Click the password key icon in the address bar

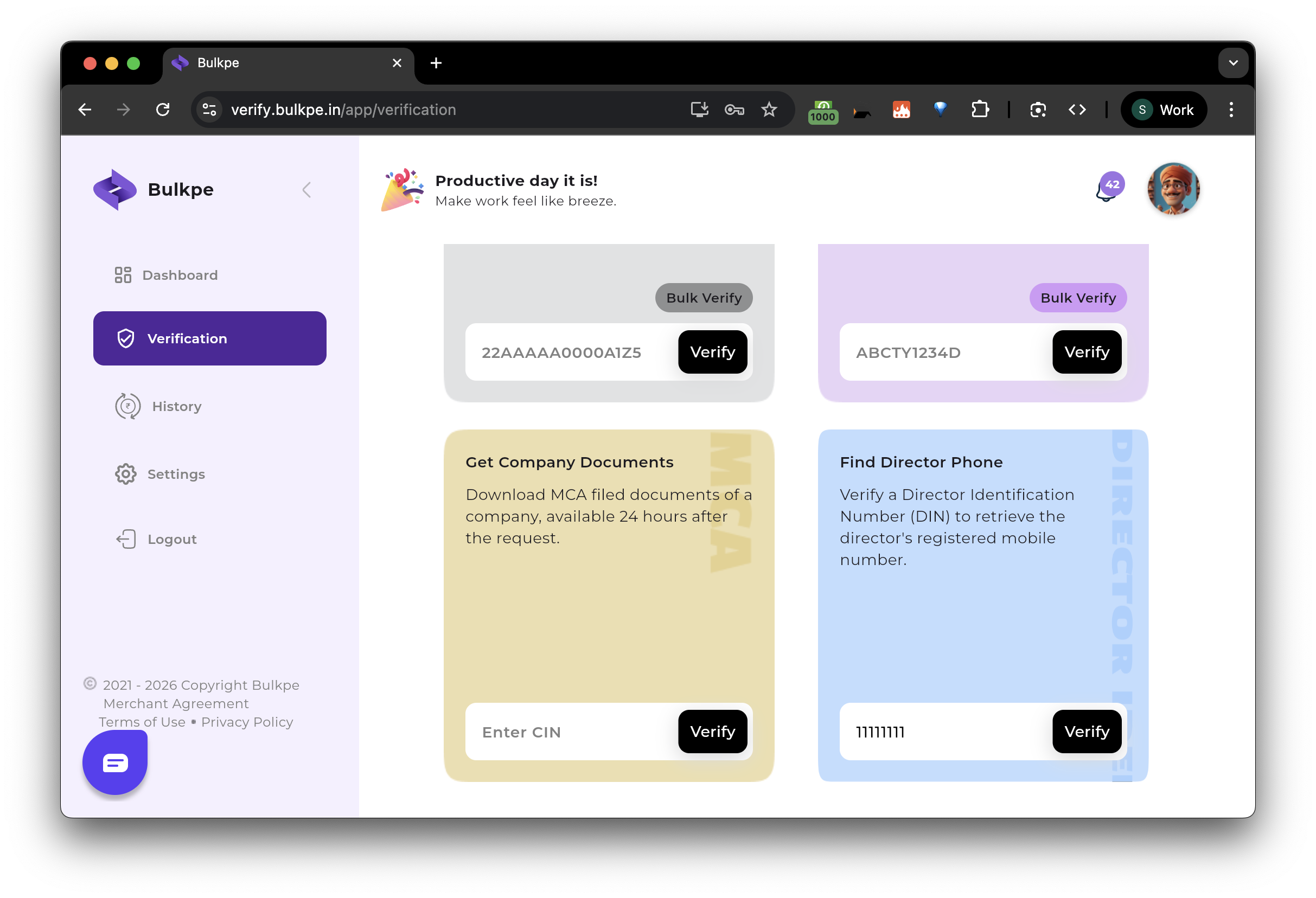(734, 110)
